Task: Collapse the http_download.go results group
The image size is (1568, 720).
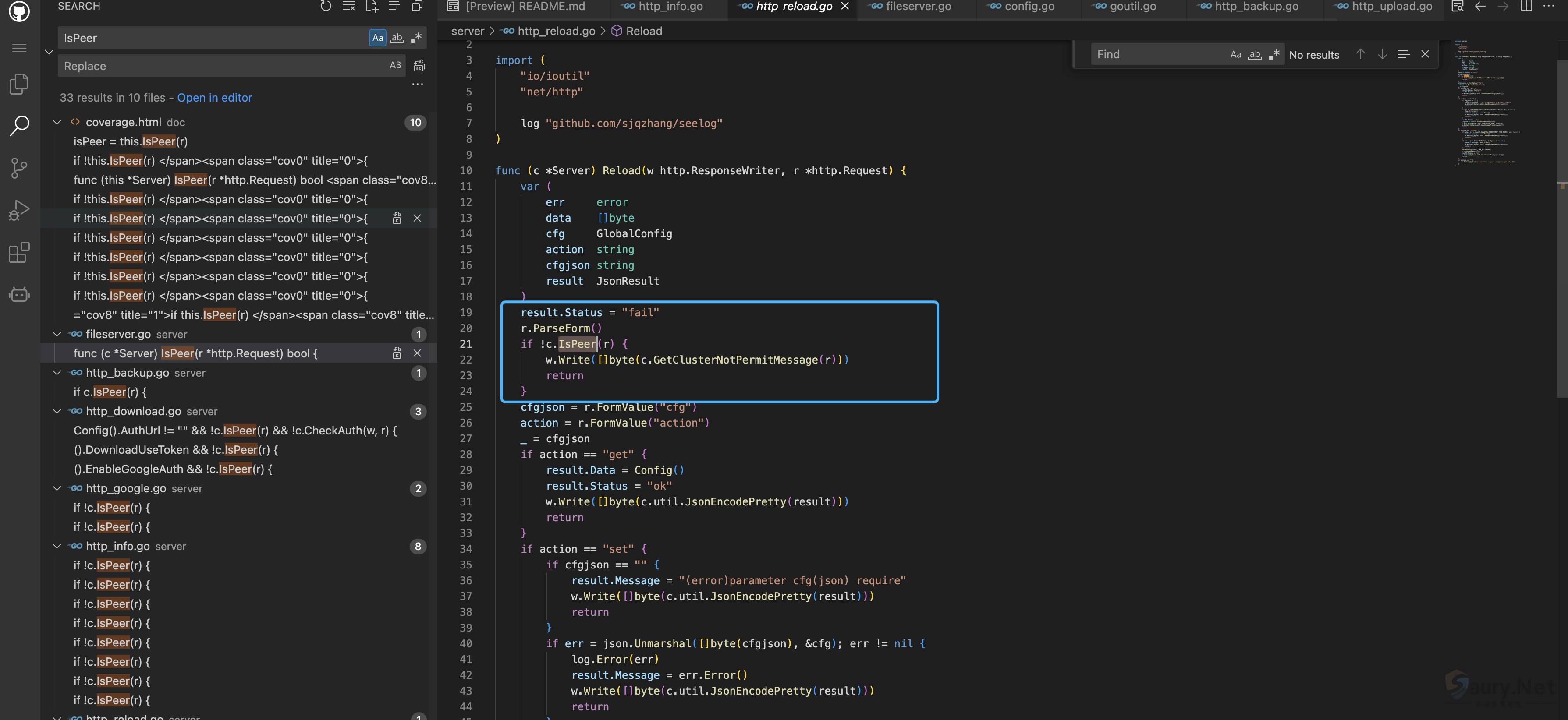Action: point(57,411)
